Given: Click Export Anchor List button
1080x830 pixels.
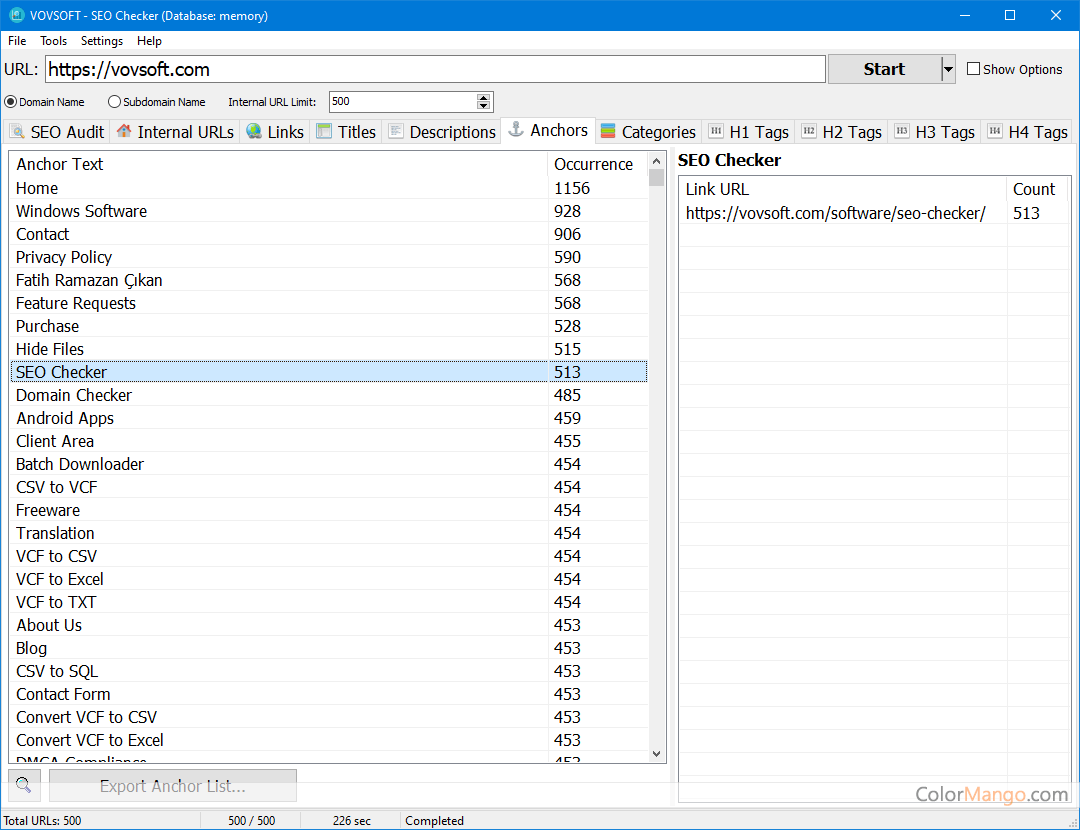Looking at the screenshot, I should pyautogui.click(x=173, y=786).
